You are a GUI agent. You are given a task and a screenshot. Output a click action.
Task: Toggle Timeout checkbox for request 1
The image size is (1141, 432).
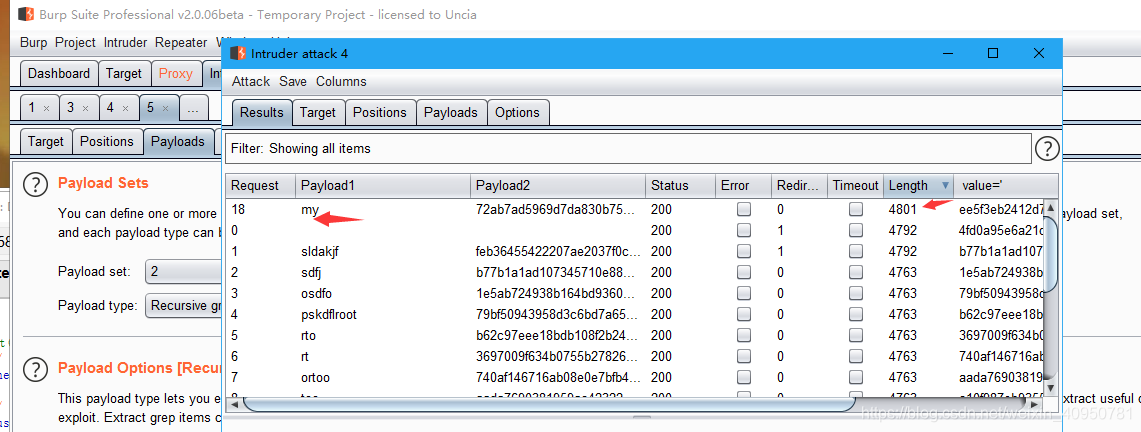(856, 252)
